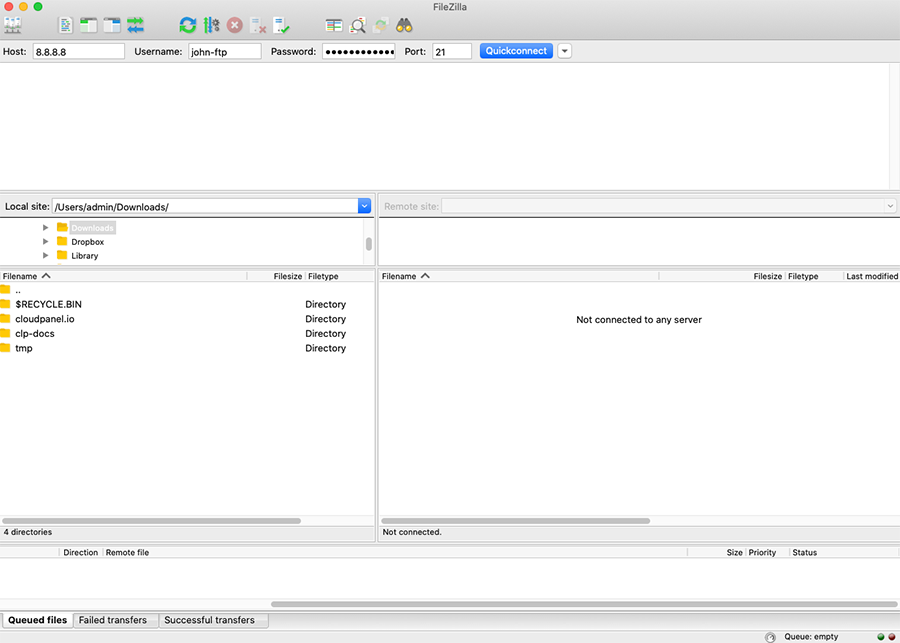Search files with binoculars icon
This screenshot has height=643, width=900.
point(404,25)
